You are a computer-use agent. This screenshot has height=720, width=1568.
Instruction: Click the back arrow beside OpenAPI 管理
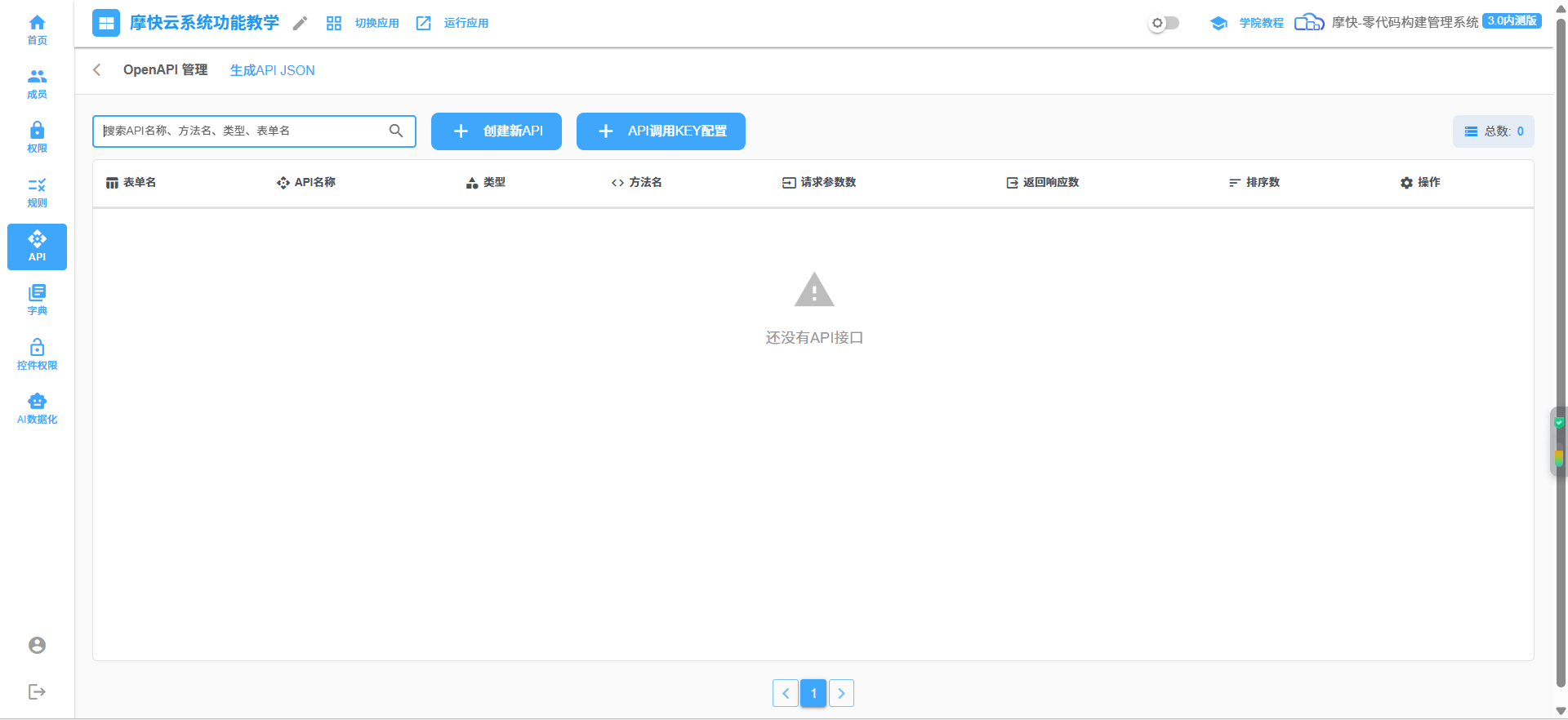[97, 70]
